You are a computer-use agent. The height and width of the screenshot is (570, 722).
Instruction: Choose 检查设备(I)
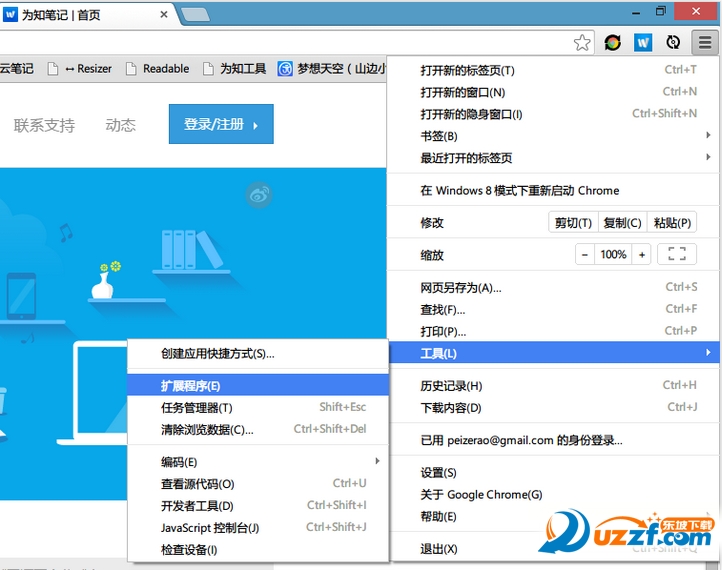[x=258, y=550]
